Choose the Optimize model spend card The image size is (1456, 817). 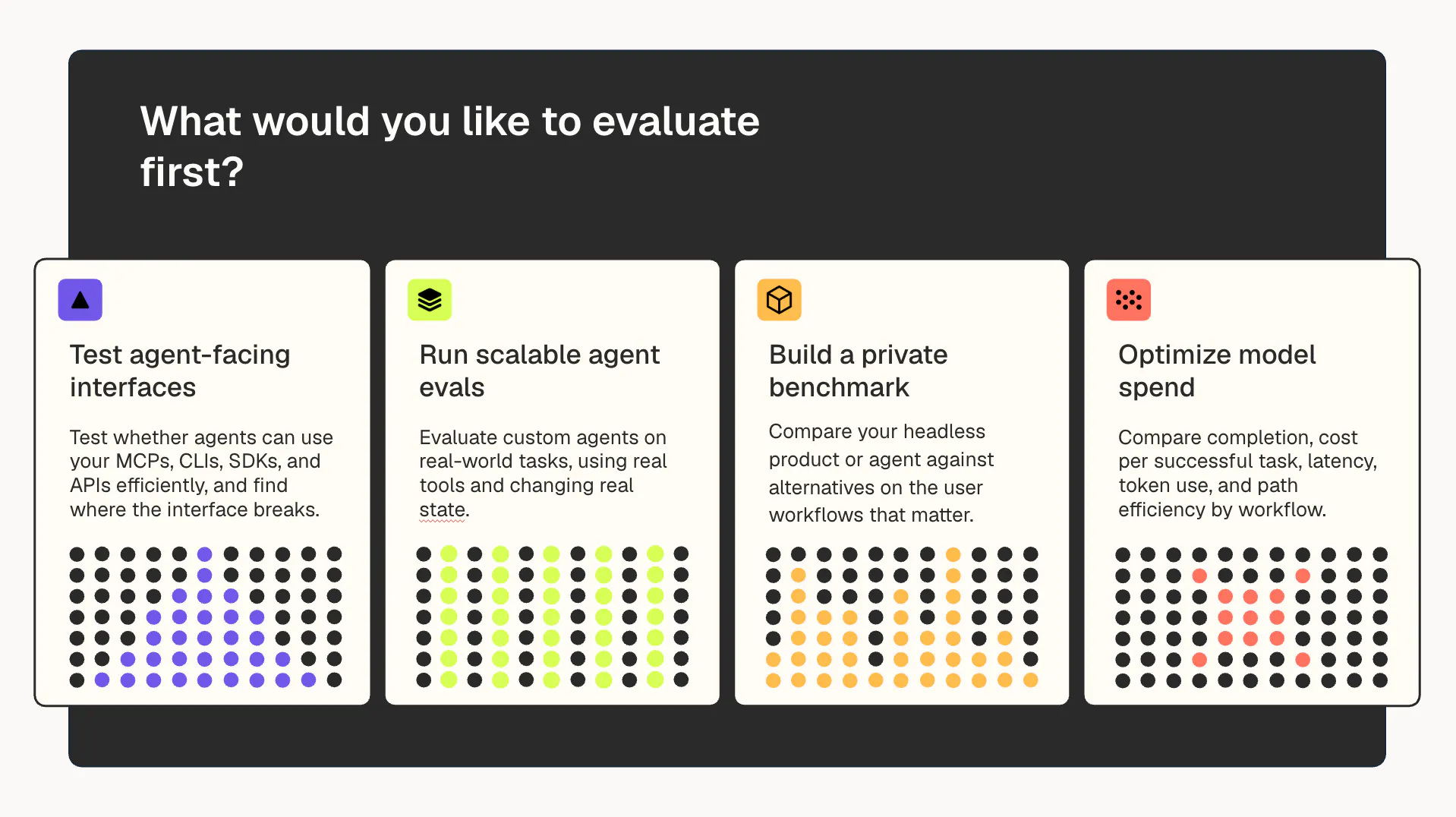pyautogui.click(x=1252, y=482)
